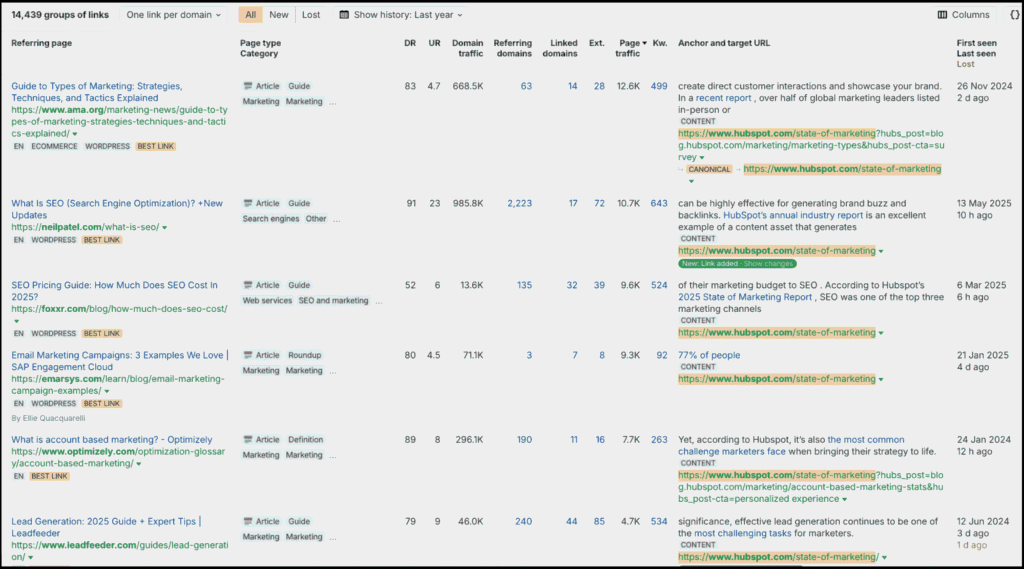1024x569 pixels.
Task: Open Guide to Types of Marketing link
Action: click(x=97, y=91)
